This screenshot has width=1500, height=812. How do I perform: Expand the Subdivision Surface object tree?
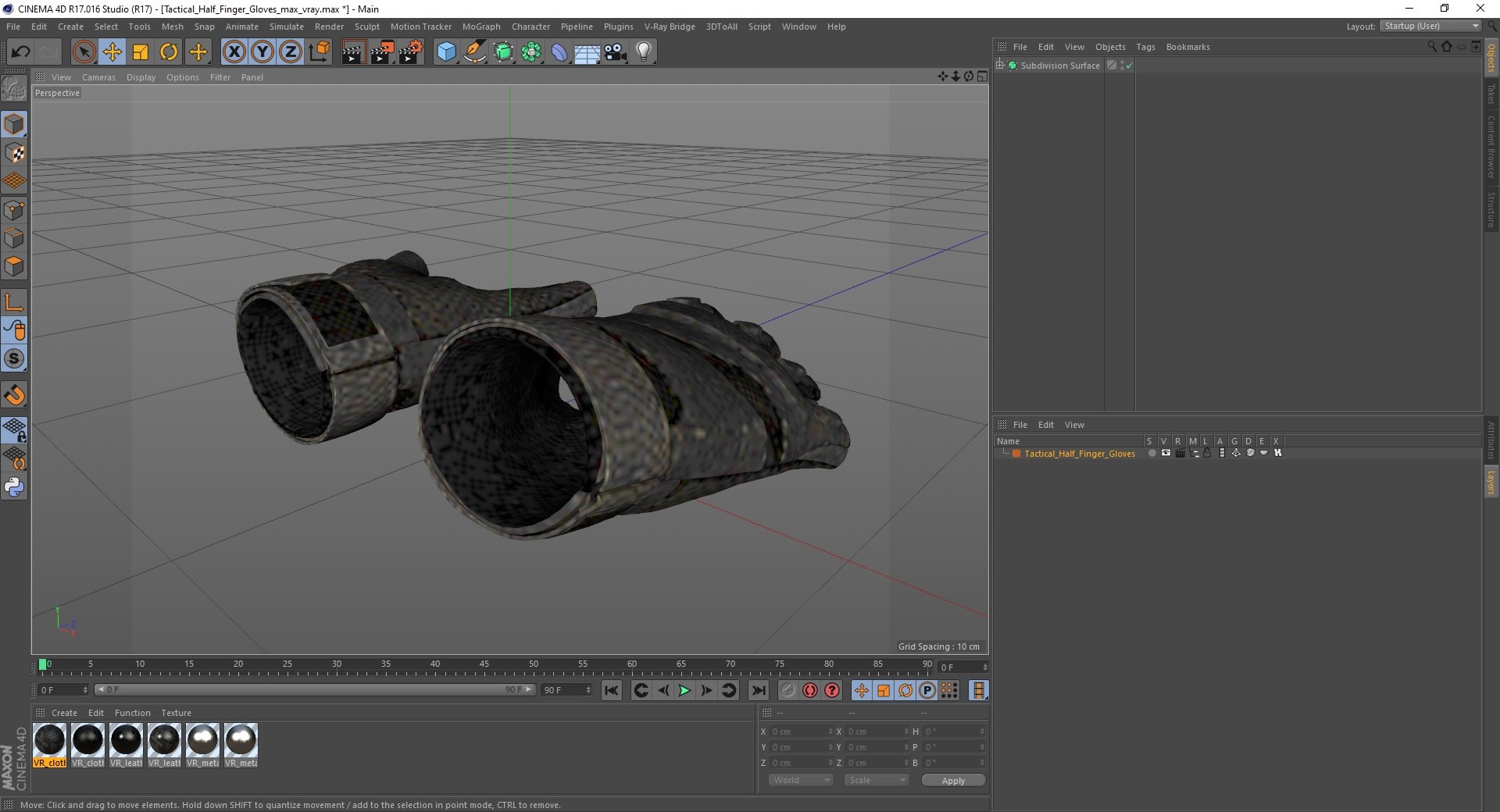(x=999, y=65)
